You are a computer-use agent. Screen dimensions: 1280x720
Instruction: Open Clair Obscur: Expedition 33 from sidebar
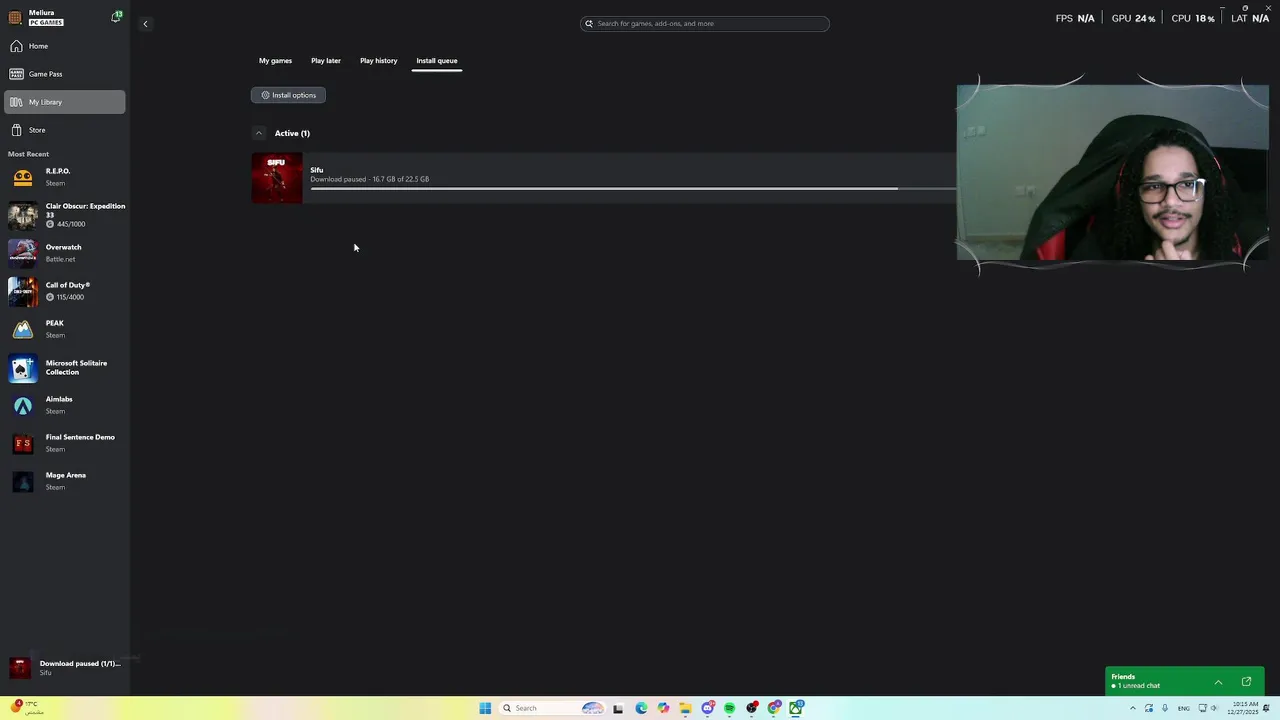(65, 214)
